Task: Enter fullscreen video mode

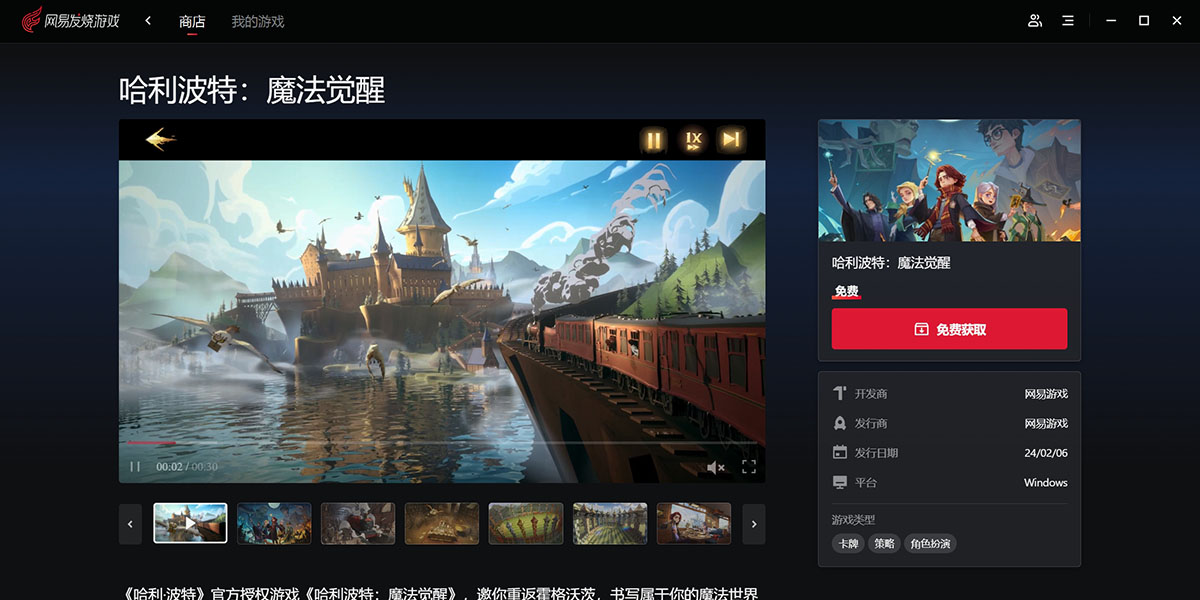Action: pyautogui.click(x=749, y=467)
